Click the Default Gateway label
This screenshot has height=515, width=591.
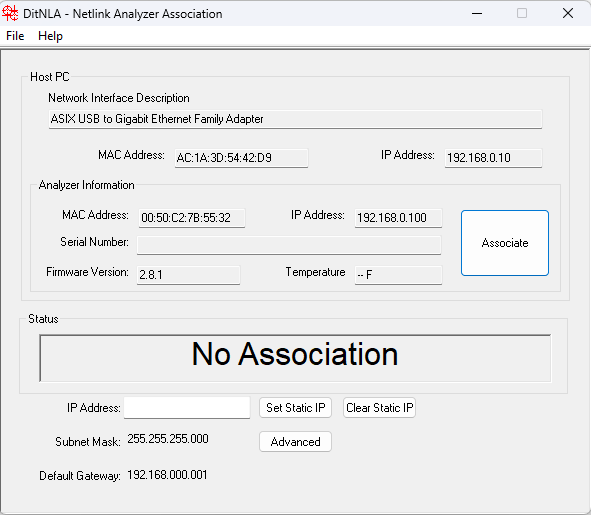(80, 476)
